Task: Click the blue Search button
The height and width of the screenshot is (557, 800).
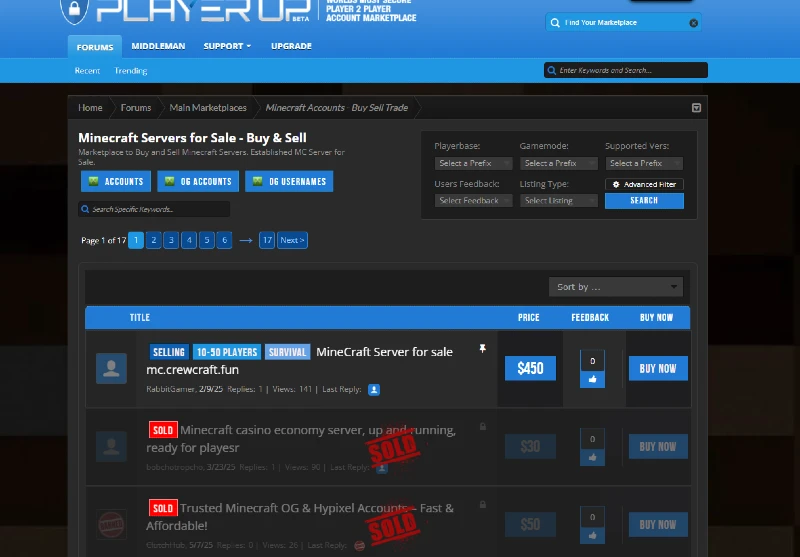Action: 644,201
